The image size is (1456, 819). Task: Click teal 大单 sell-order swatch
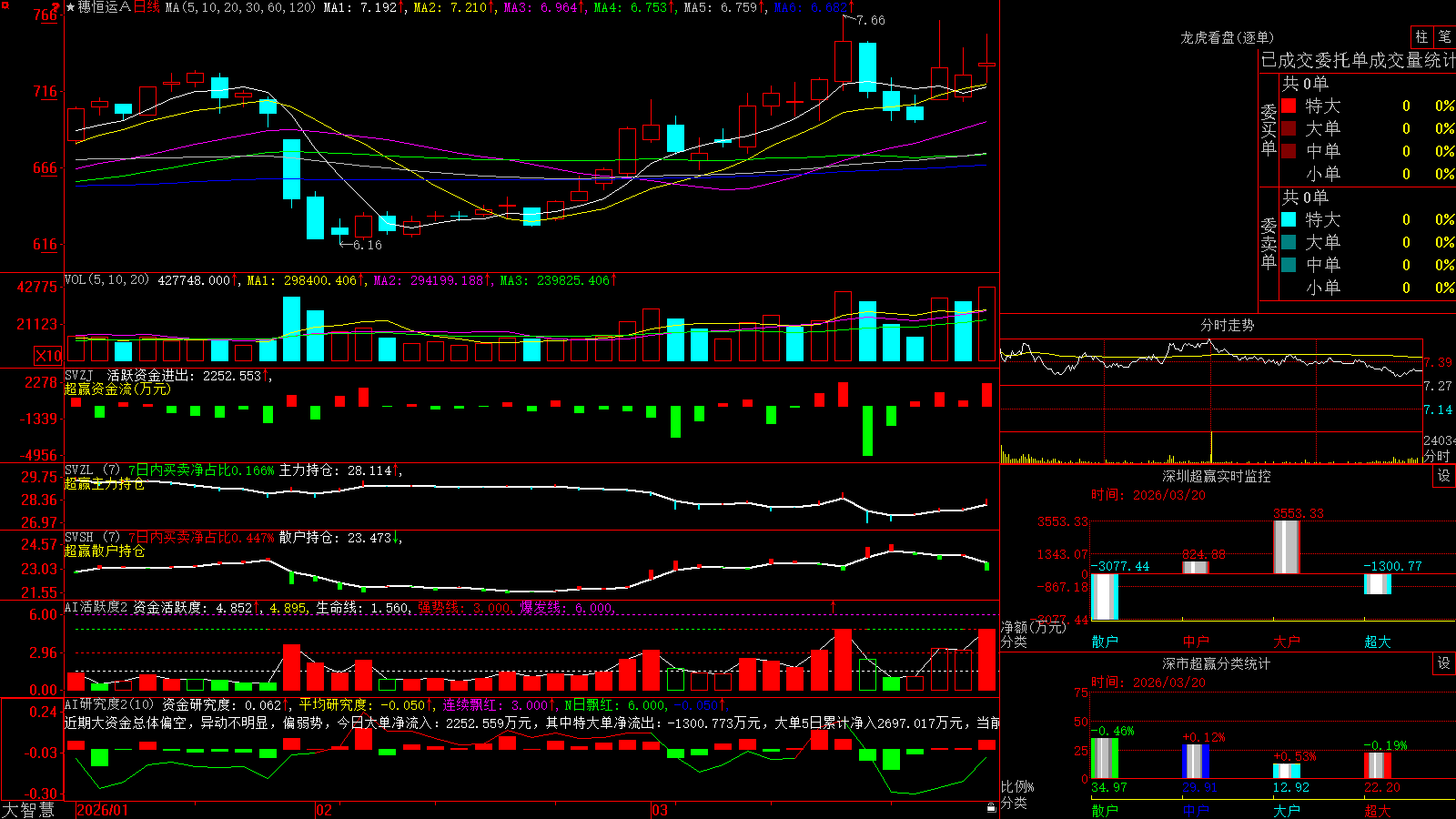(1289, 242)
